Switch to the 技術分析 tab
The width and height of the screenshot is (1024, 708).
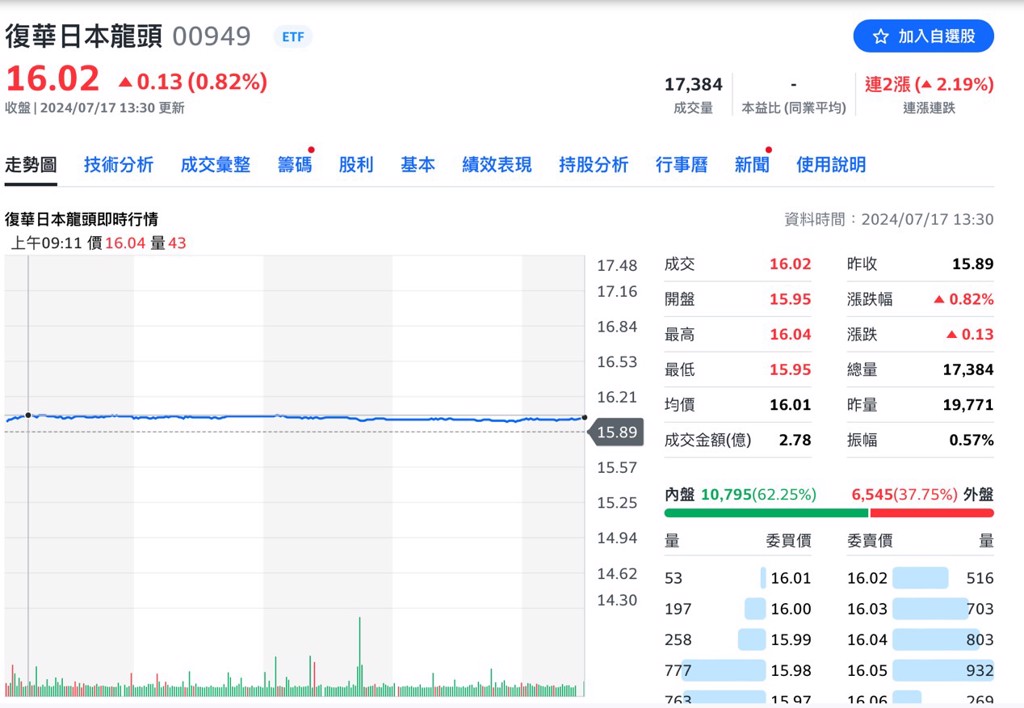(119, 164)
